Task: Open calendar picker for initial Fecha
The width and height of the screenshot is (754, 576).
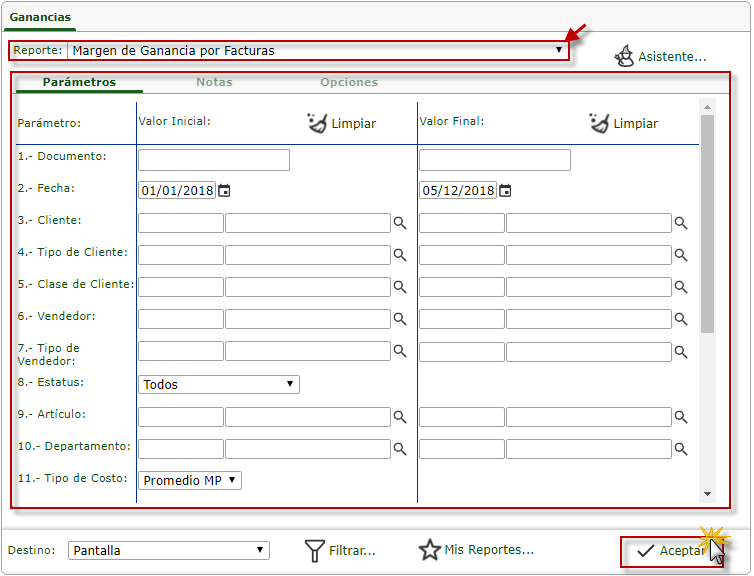Action: click(224, 191)
